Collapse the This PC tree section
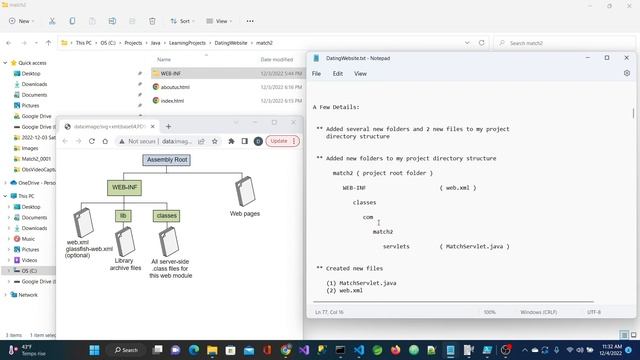This screenshot has height=360, width=640. click(x=5, y=196)
